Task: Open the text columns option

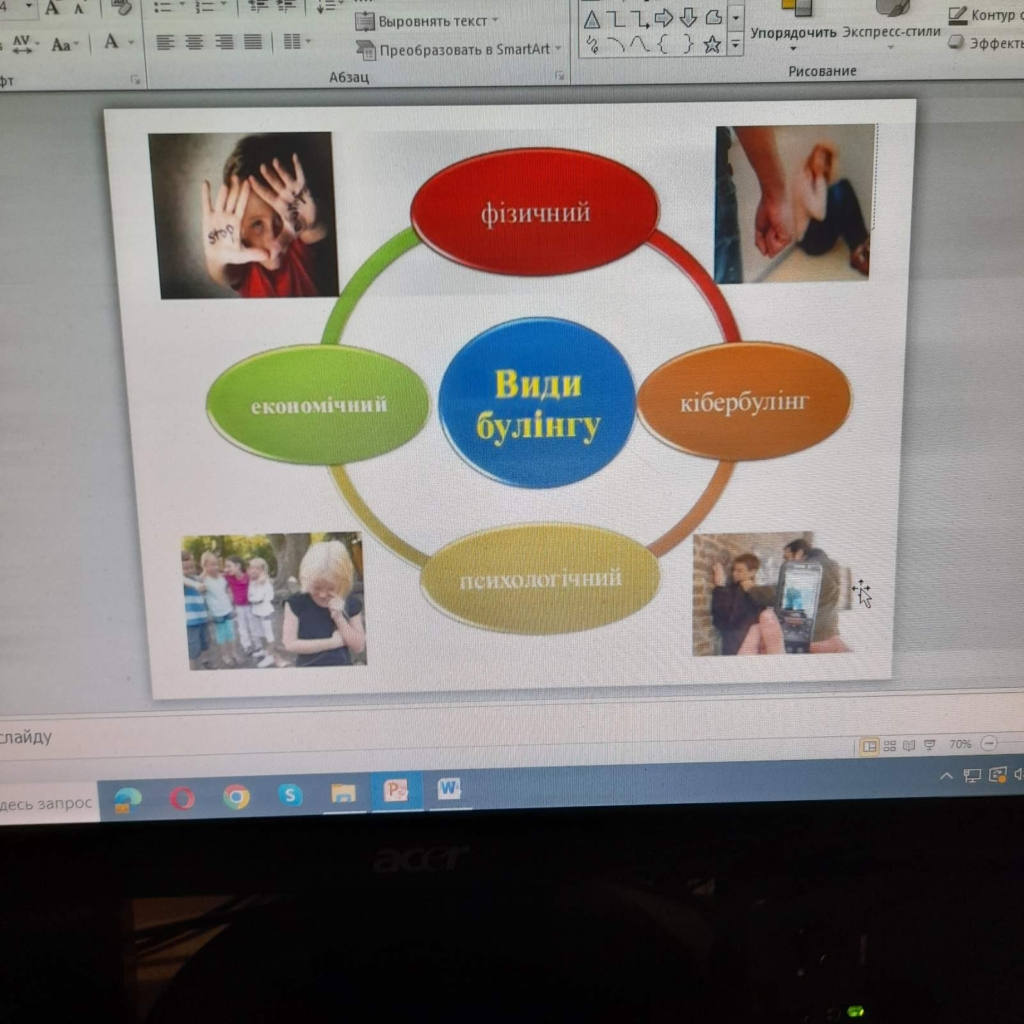Action: pos(294,42)
